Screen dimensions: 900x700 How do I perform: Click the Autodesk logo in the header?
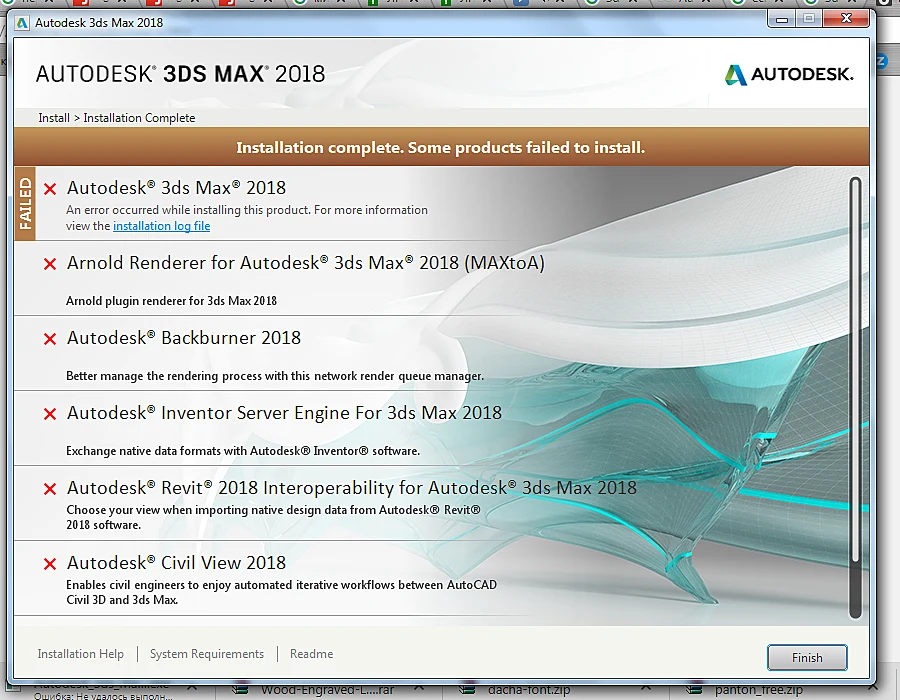(x=789, y=75)
